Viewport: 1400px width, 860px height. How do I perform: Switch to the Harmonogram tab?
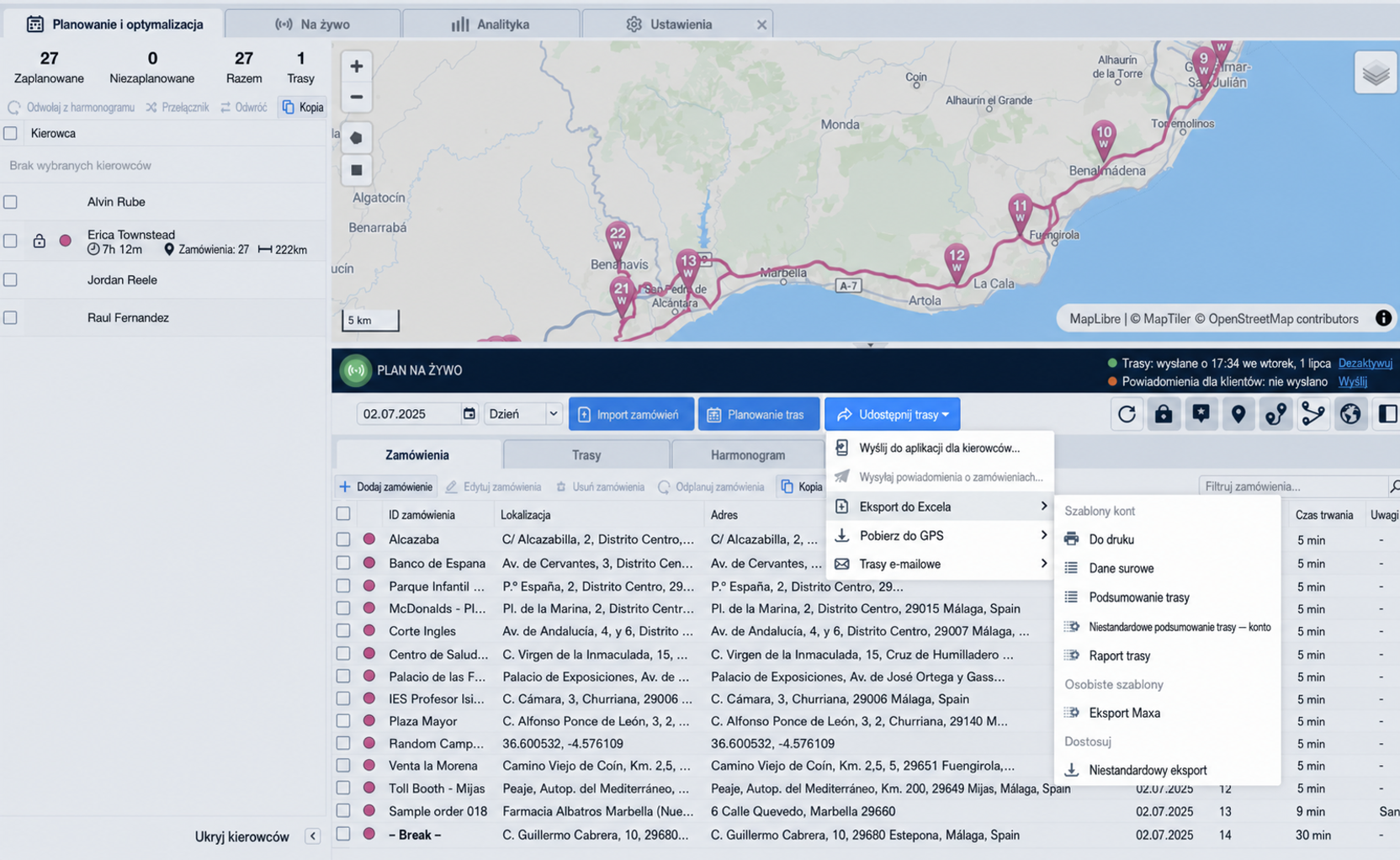tap(748, 454)
